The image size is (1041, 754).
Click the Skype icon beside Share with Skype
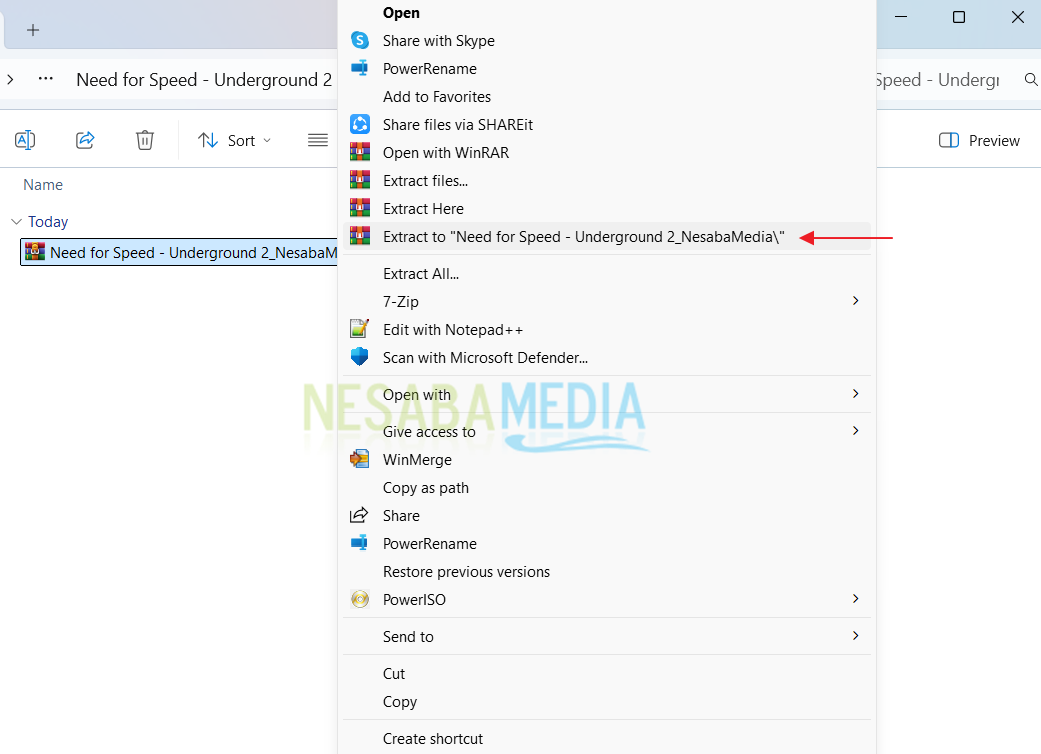pyautogui.click(x=360, y=40)
